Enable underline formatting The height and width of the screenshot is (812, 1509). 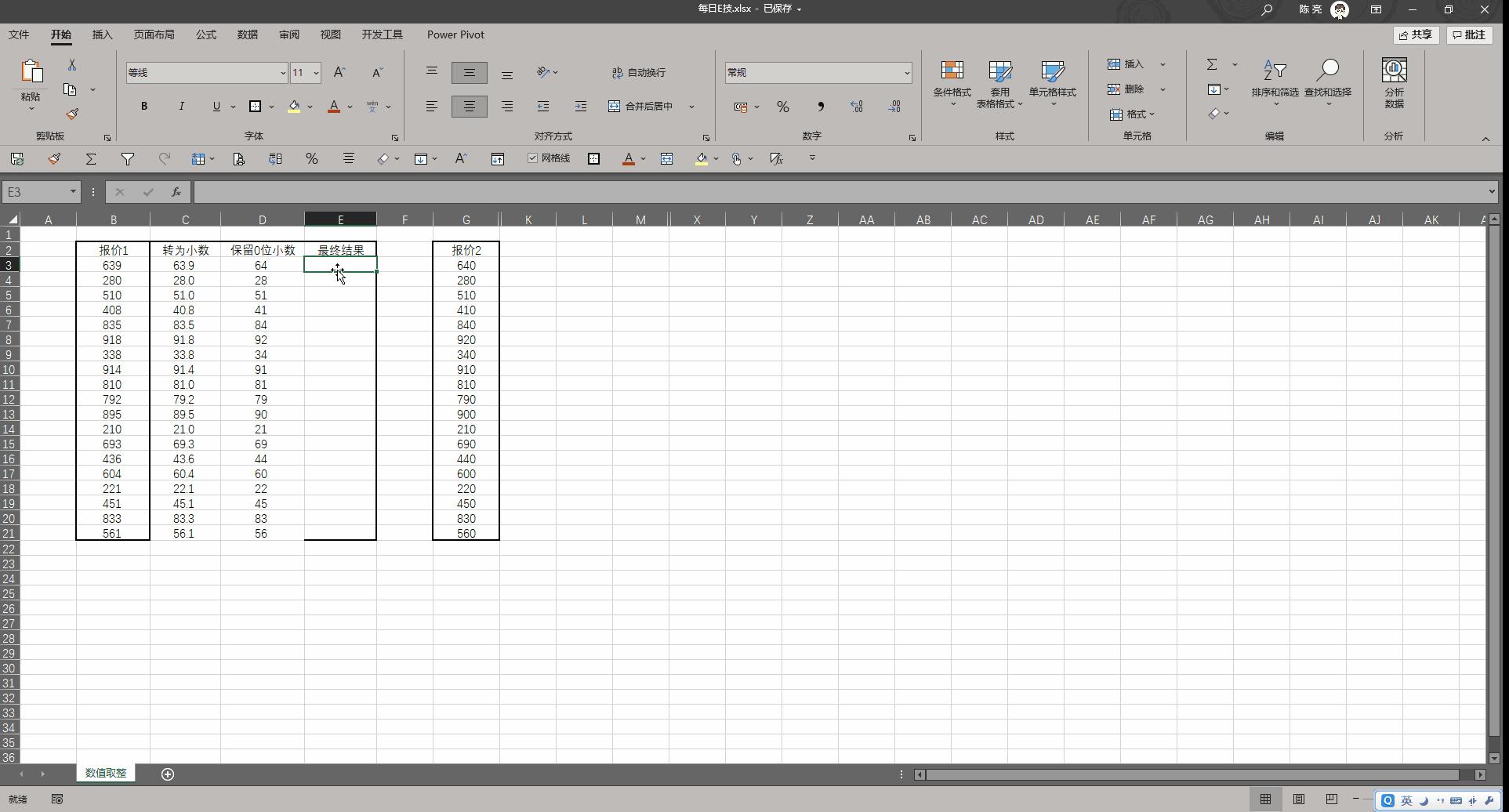pos(216,107)
